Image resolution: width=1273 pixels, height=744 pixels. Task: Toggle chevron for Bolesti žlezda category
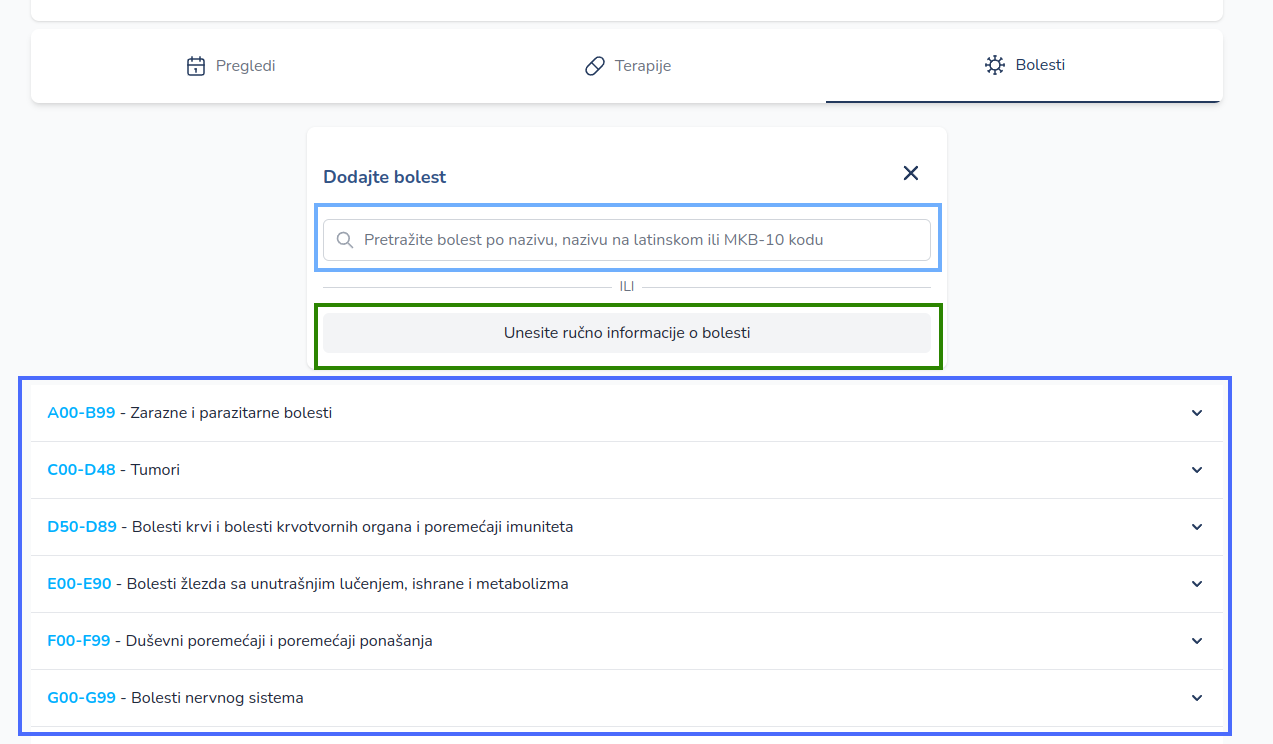[1197, 584]
